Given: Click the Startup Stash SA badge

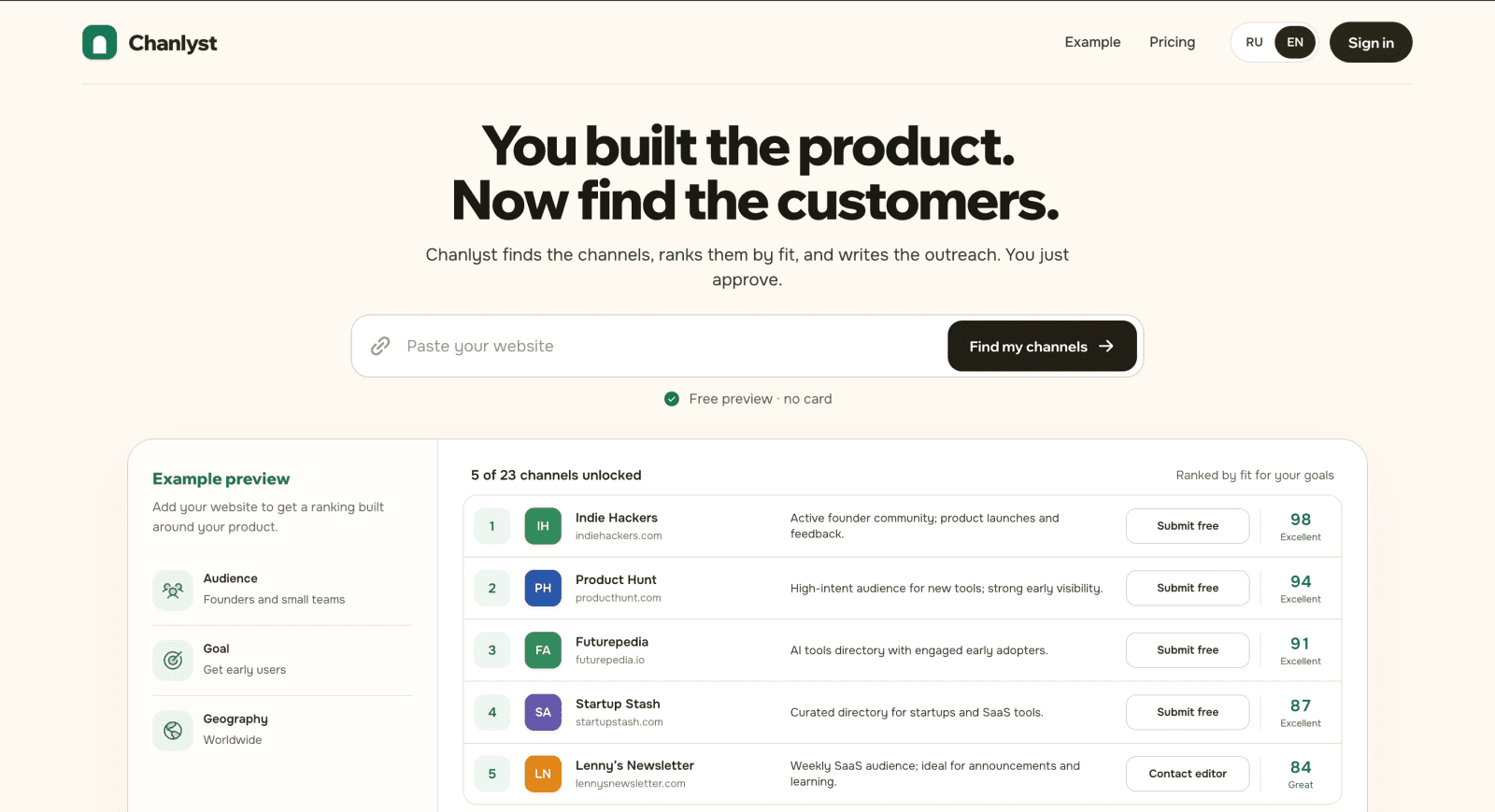Looking at the screenshot, I should [x=543, y=712].
